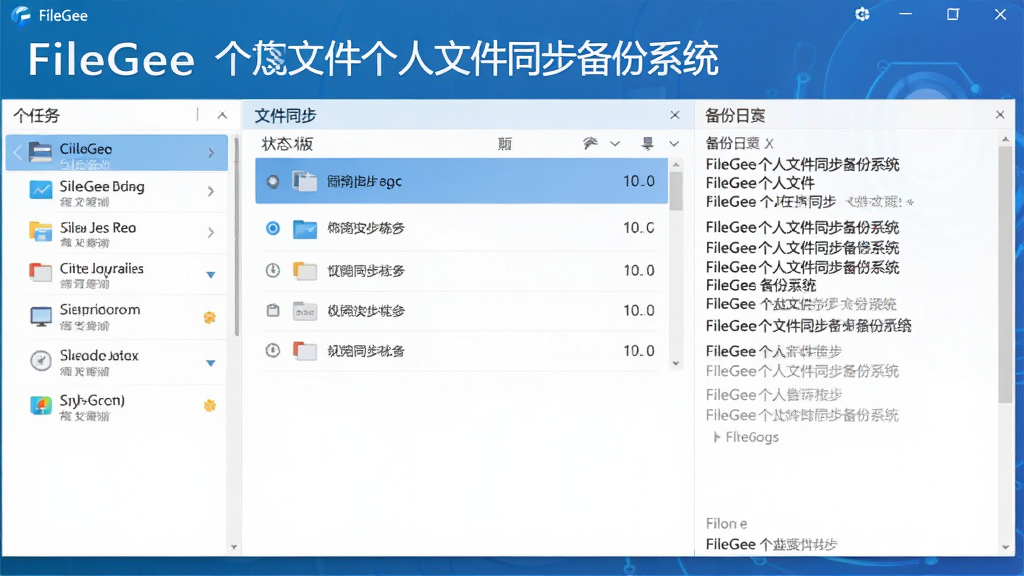The height and width of the screenshot is (576, 1024).
Task: Select the CiileGee task drive icon
Action: tap(40, 152)
